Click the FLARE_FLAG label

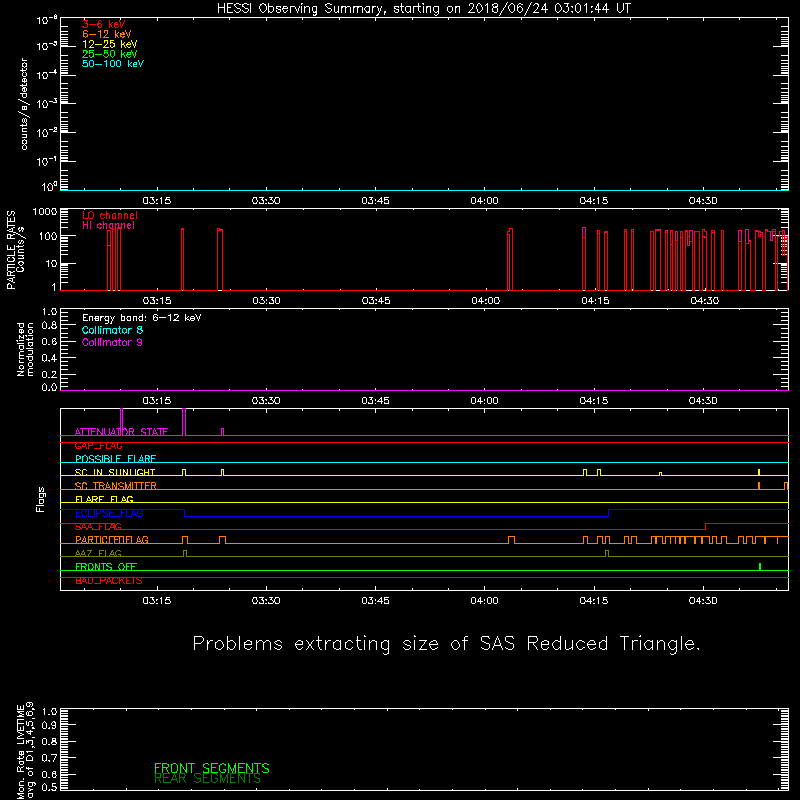tap(104, 499)
